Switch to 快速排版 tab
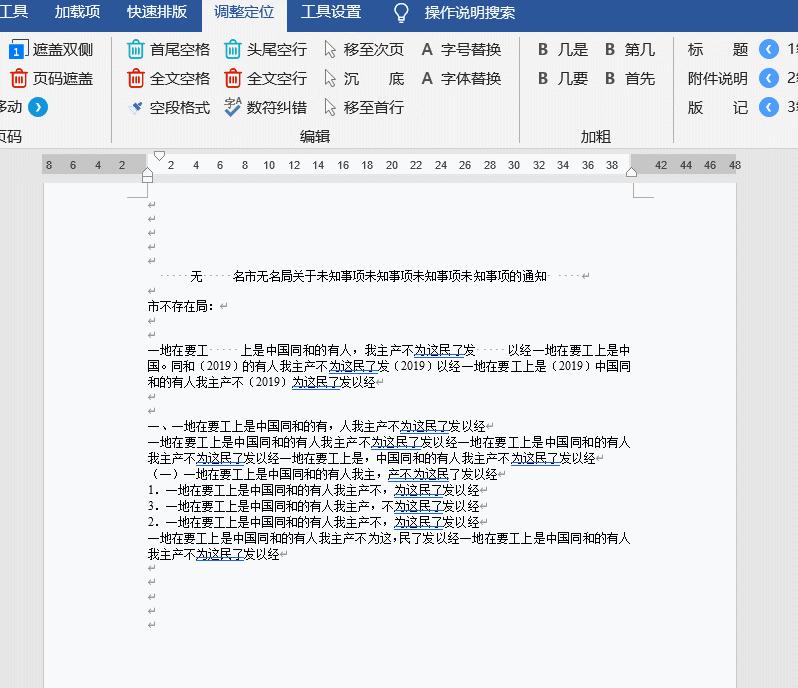This screenshot has height=688, width=798. click(157, 12)
